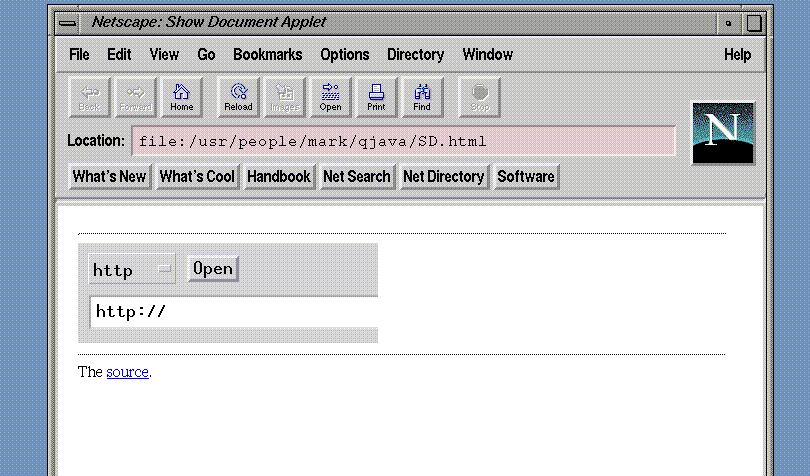Screen dimensions: 810x476
Task: Open the Directory menu
Action: point(415,54)
